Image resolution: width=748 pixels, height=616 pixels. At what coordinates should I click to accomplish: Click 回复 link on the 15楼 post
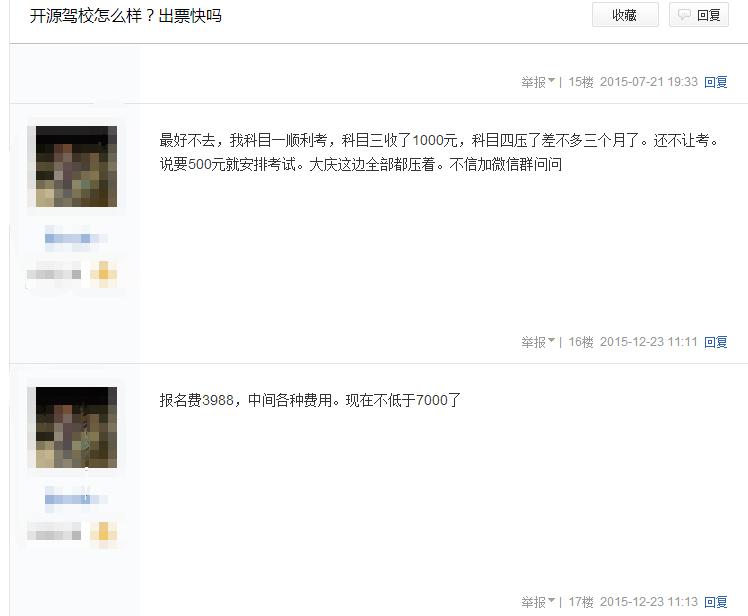coord(716,82)
